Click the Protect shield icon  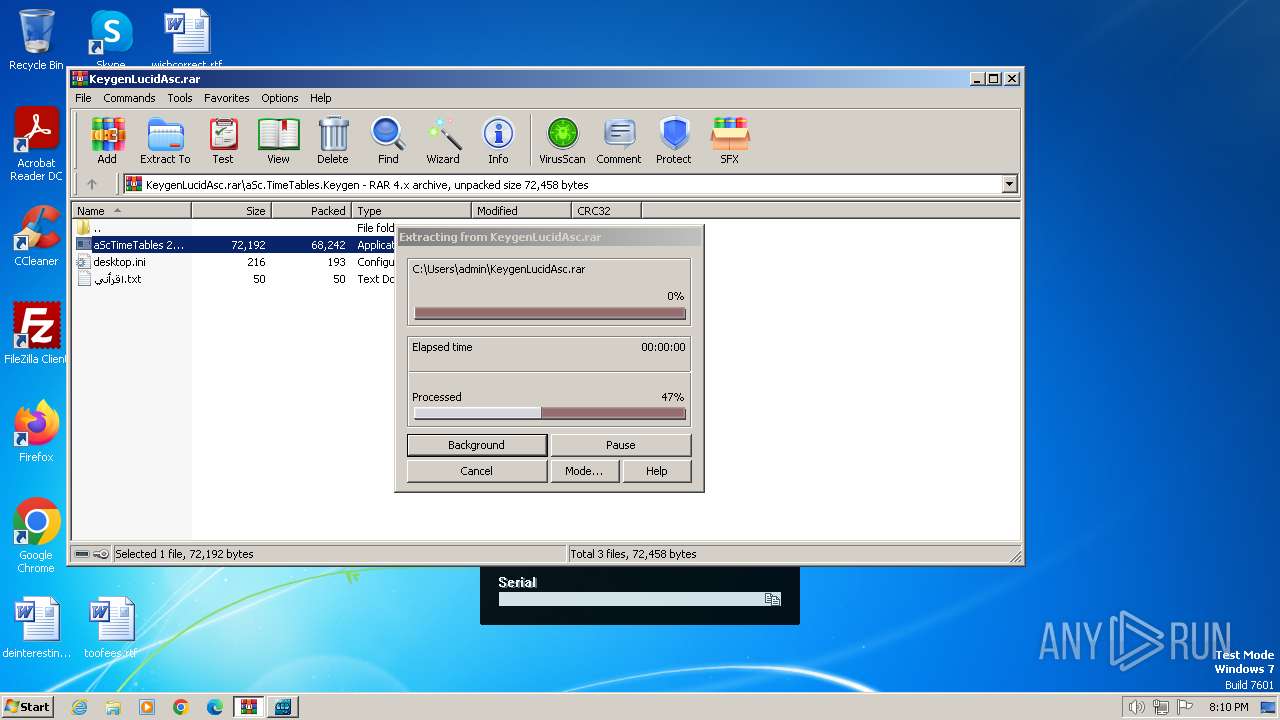pos(674,141)
